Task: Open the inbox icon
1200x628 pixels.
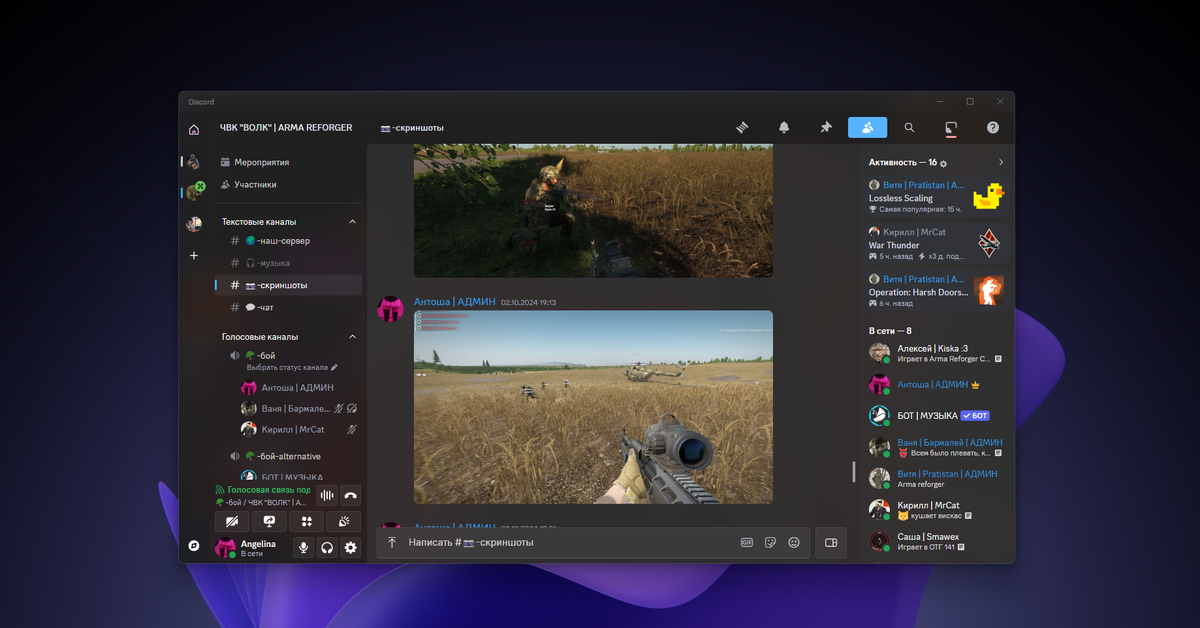Action: 950,128
